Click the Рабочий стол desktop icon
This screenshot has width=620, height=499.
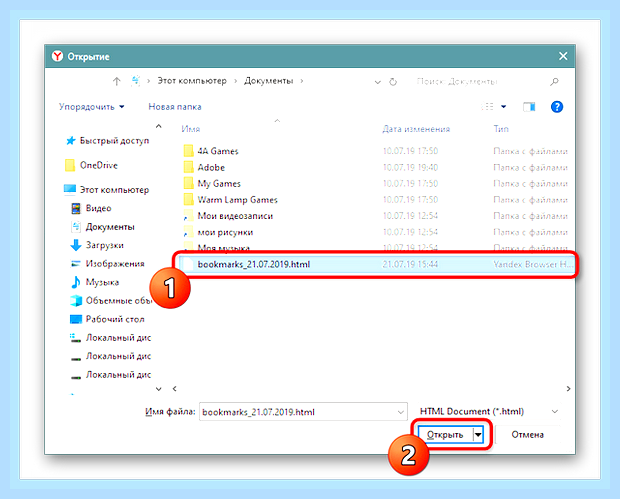tap(76, 319)
